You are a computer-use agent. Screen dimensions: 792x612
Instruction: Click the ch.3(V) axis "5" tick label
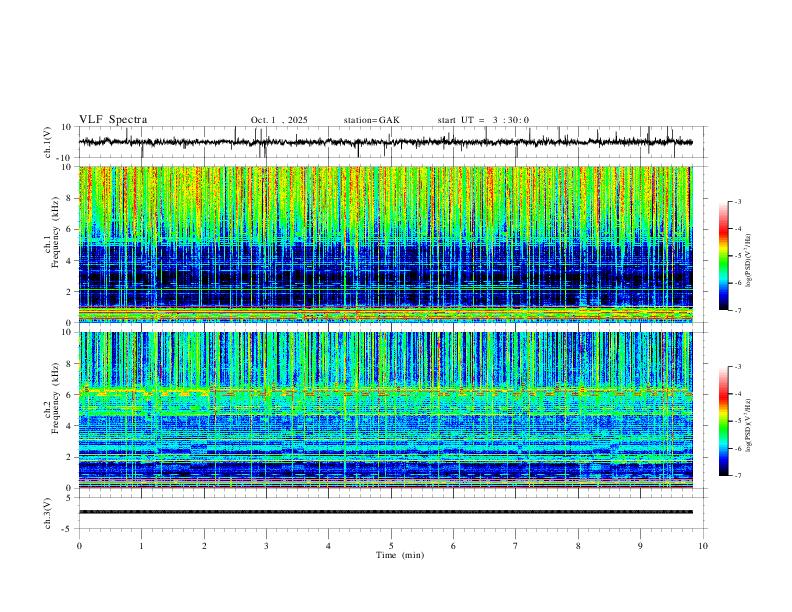click(x=70, y=498)
